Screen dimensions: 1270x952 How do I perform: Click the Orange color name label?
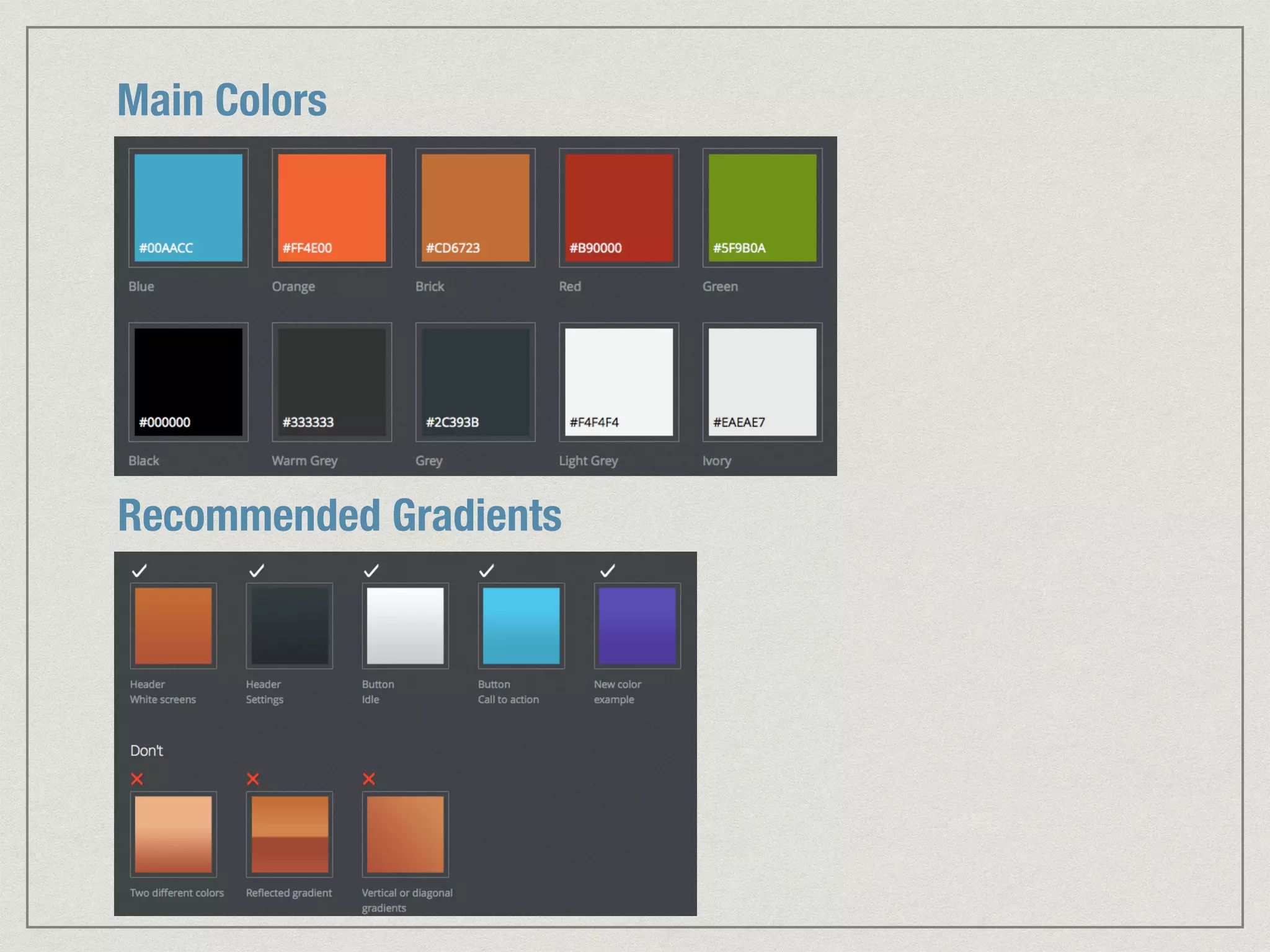click(x=293, y=287)
